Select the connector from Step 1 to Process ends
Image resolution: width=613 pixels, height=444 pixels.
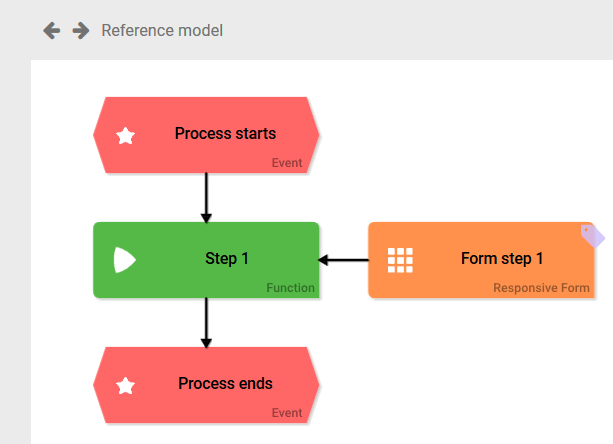click(x=206, y=322)
